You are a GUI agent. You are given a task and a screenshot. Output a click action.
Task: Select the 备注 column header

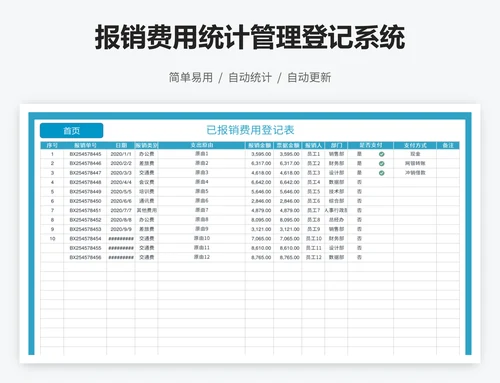point(448,145)
